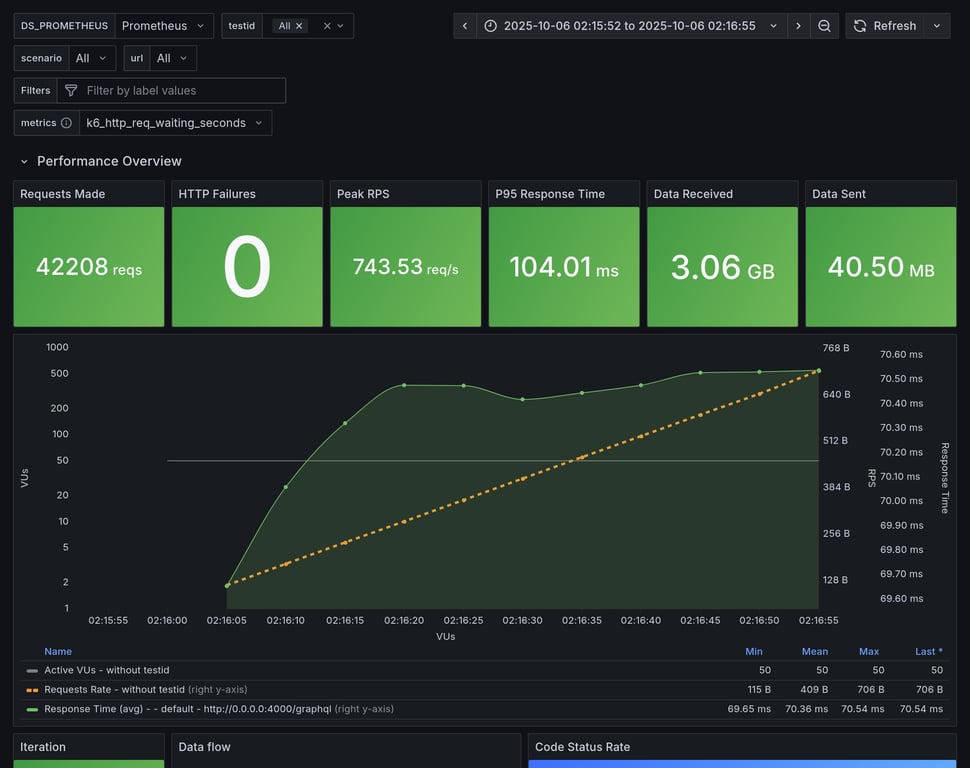Open the refresh interval dropdown arrow

pos(937,26)
